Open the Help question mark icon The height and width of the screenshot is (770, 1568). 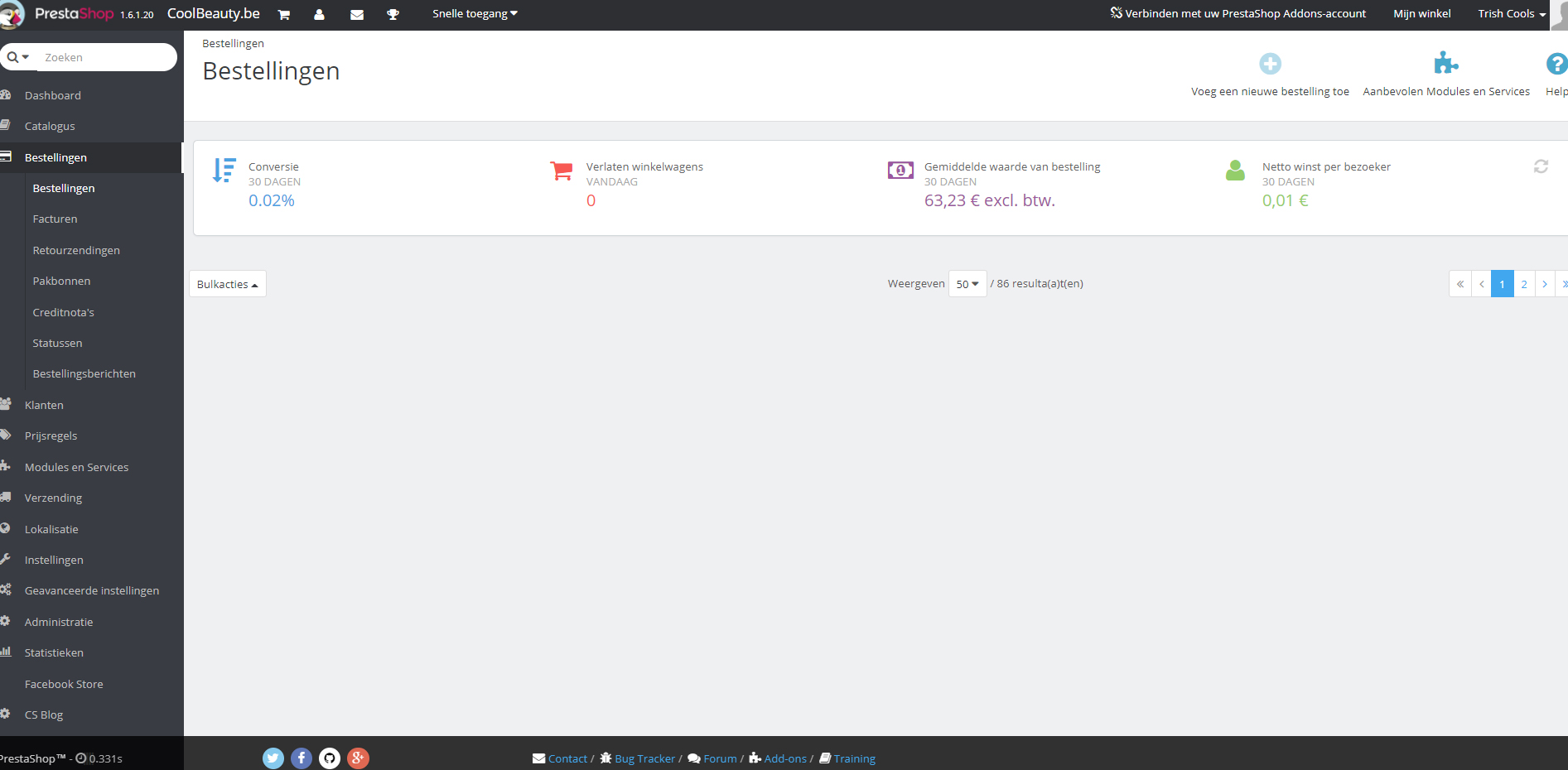click(x=1556, y=64)
